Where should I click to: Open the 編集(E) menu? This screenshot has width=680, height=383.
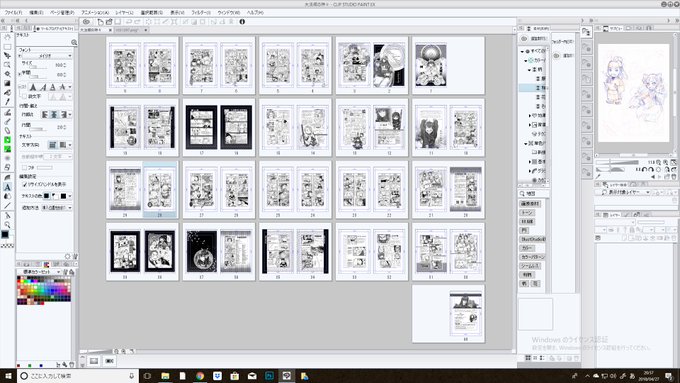(36, 13)
